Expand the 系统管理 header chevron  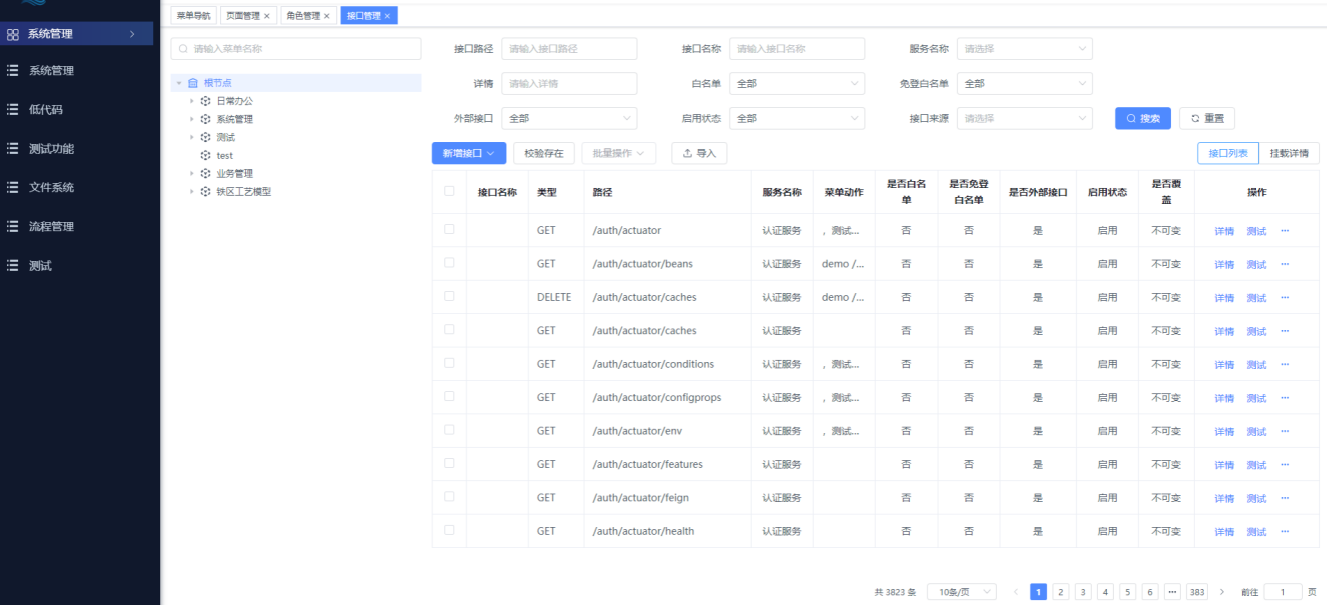[132, 34]
